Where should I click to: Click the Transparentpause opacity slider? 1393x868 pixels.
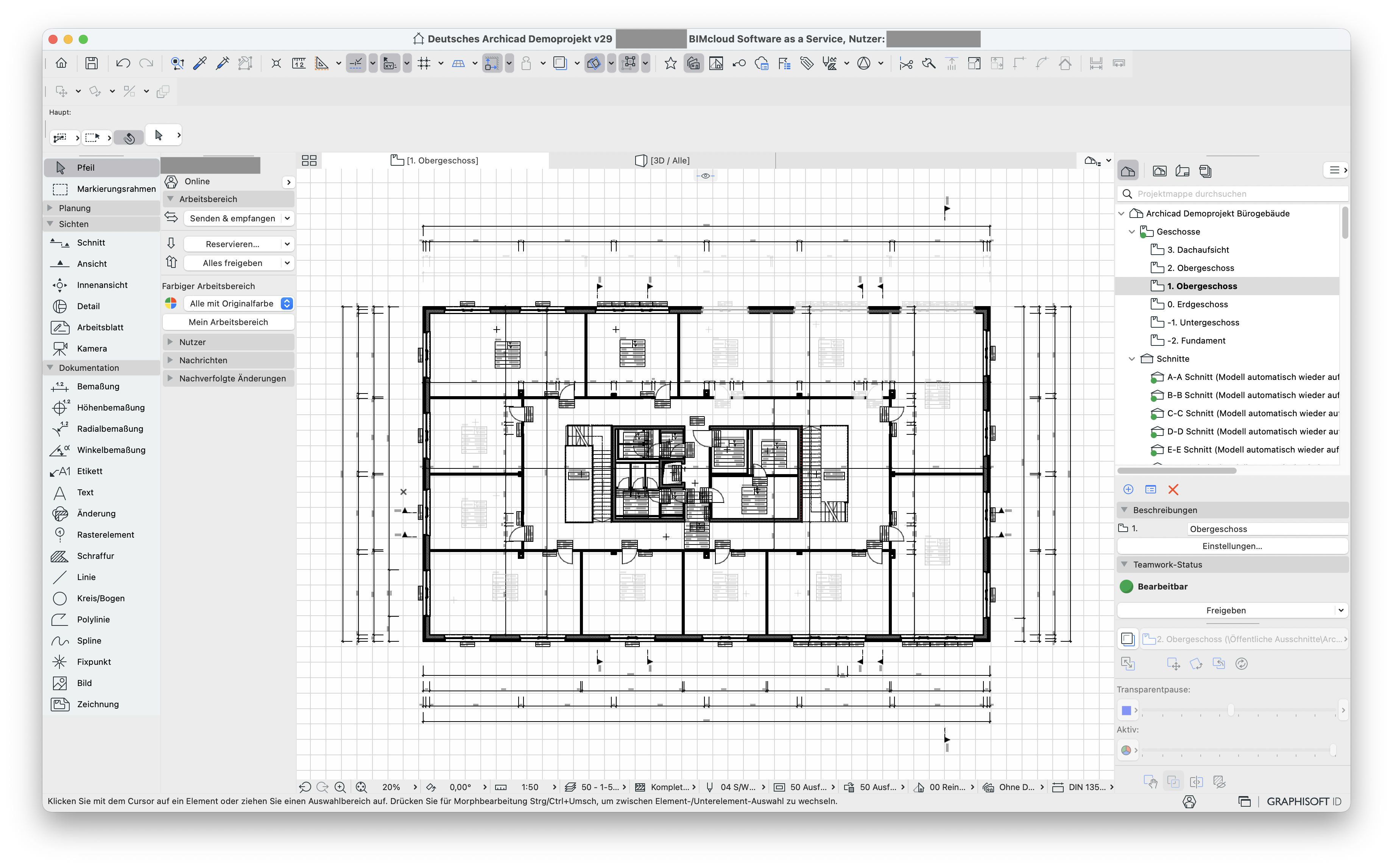[x=1239, y=711]
